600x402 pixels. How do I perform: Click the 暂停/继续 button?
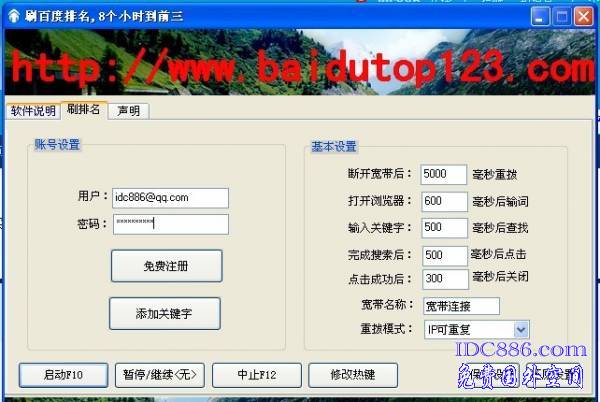(x=160, y=375)
